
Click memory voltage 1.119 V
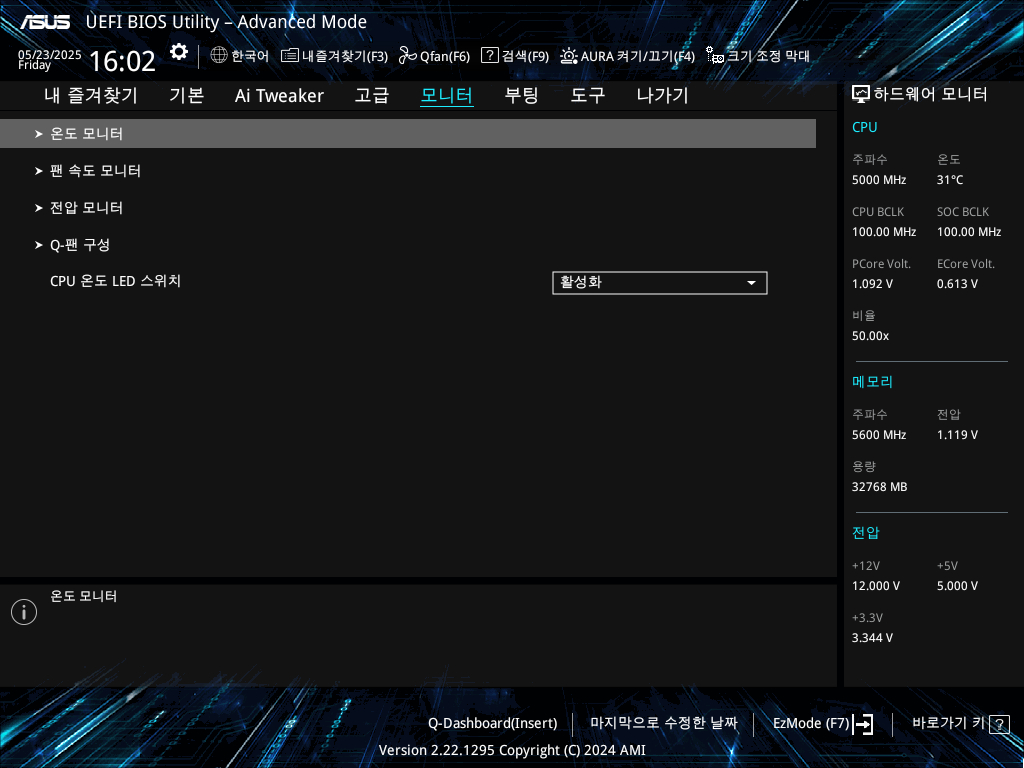(957, 435)
